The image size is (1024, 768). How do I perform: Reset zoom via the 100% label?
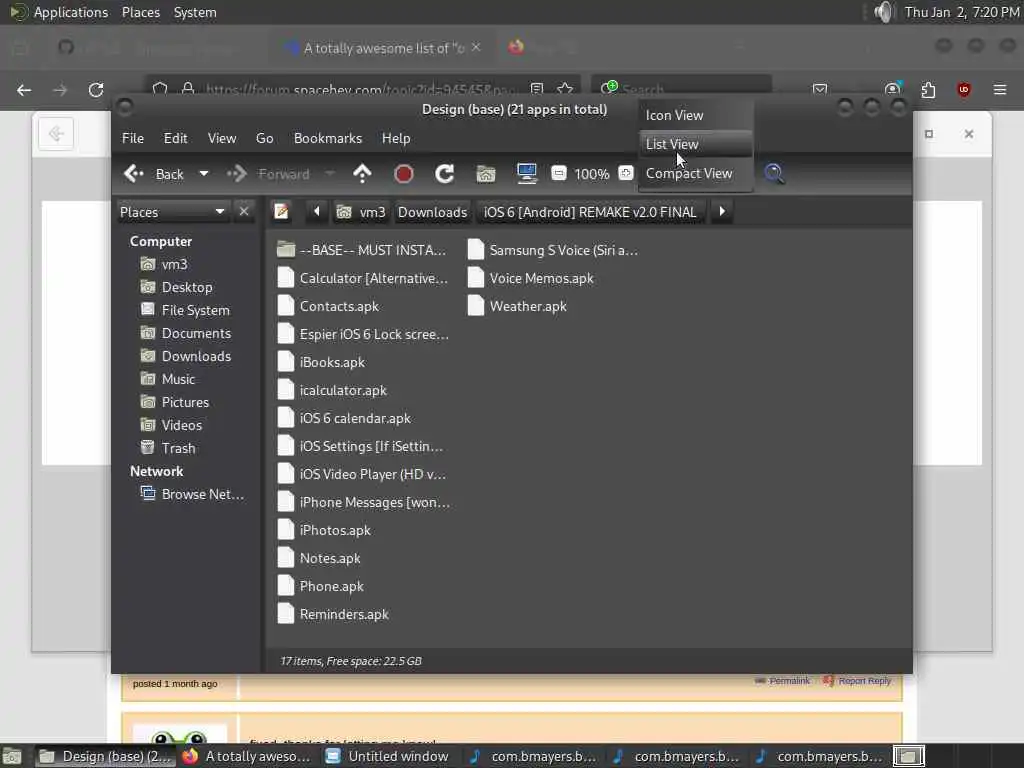click(x=592, y=174)
